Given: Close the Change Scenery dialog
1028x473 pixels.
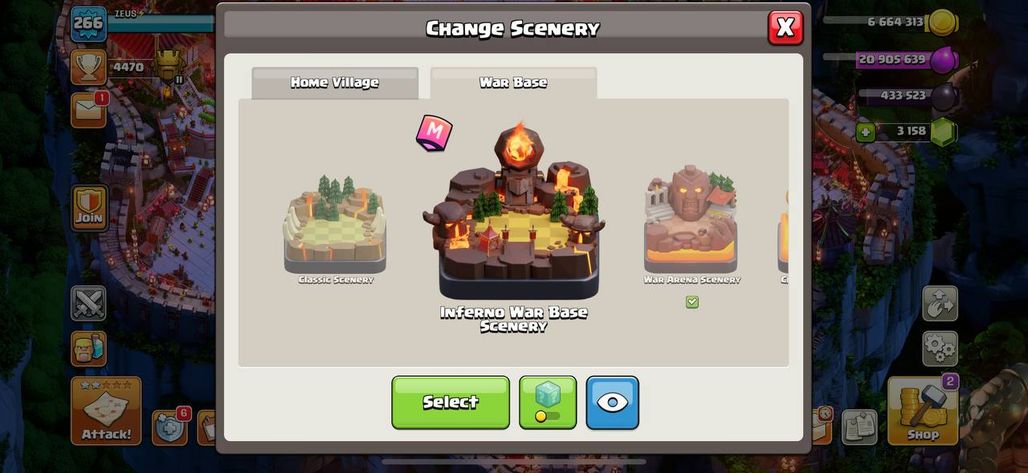Looking at the screenshot, I should (785, 28).
